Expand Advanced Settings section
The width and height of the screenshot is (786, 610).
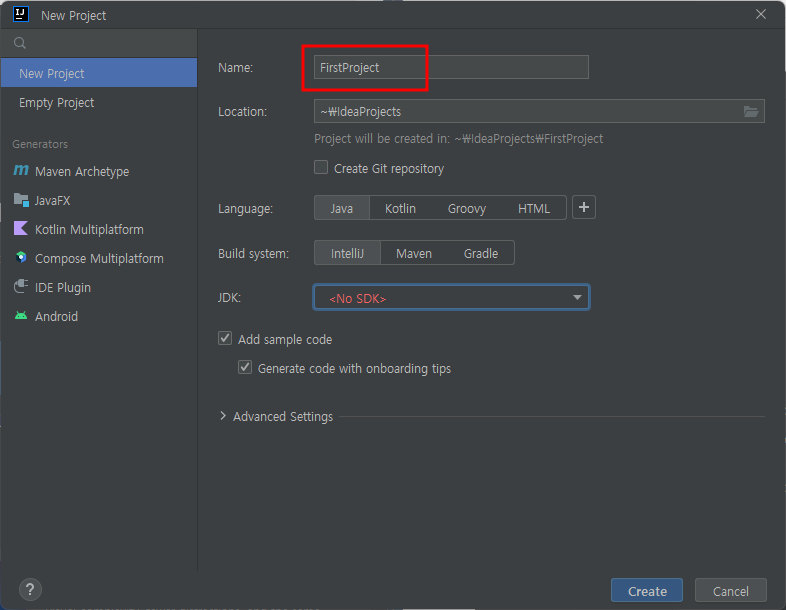pyautogui.click(x=224, y=416)
